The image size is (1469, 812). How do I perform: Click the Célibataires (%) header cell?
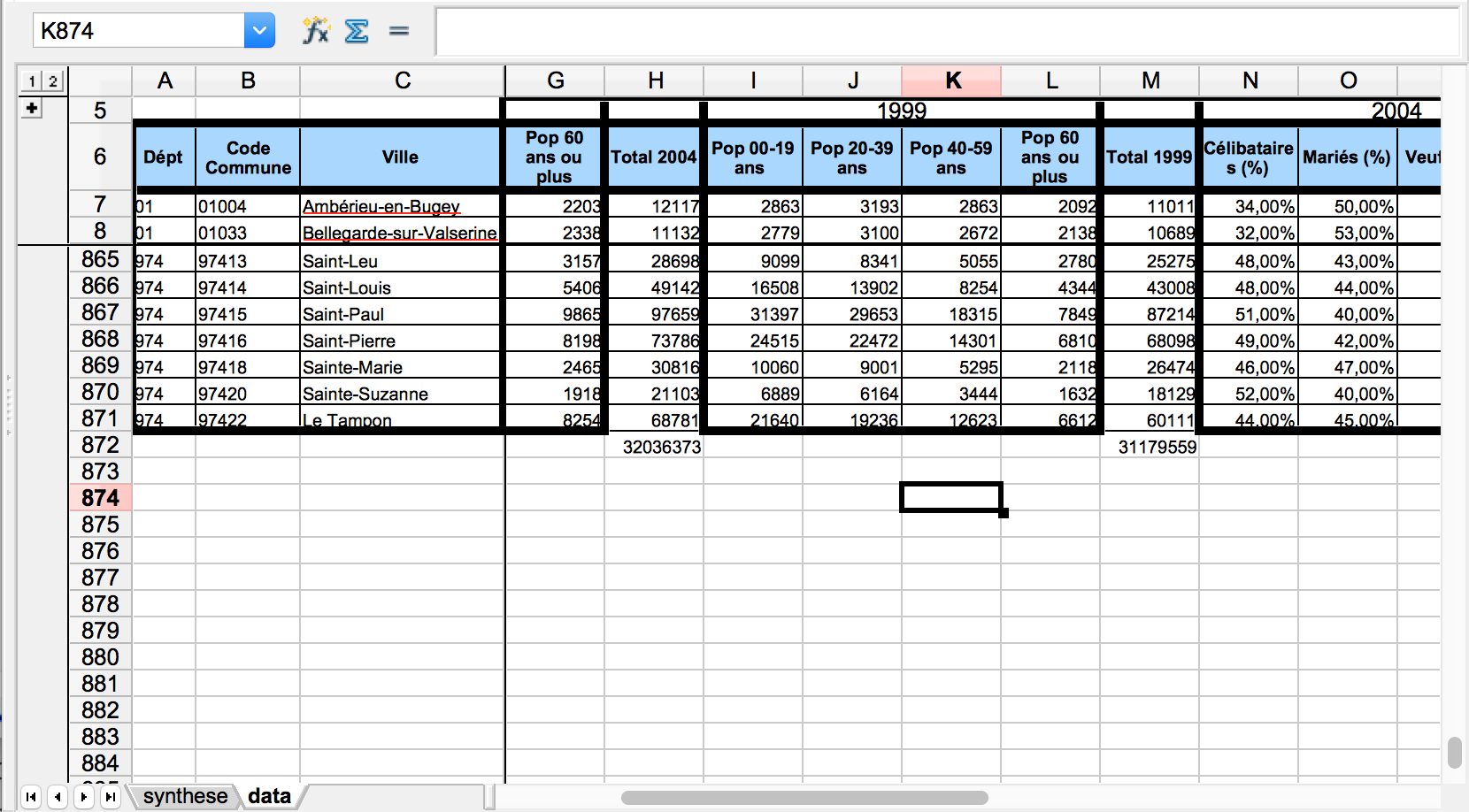(x=1249, y=157)
